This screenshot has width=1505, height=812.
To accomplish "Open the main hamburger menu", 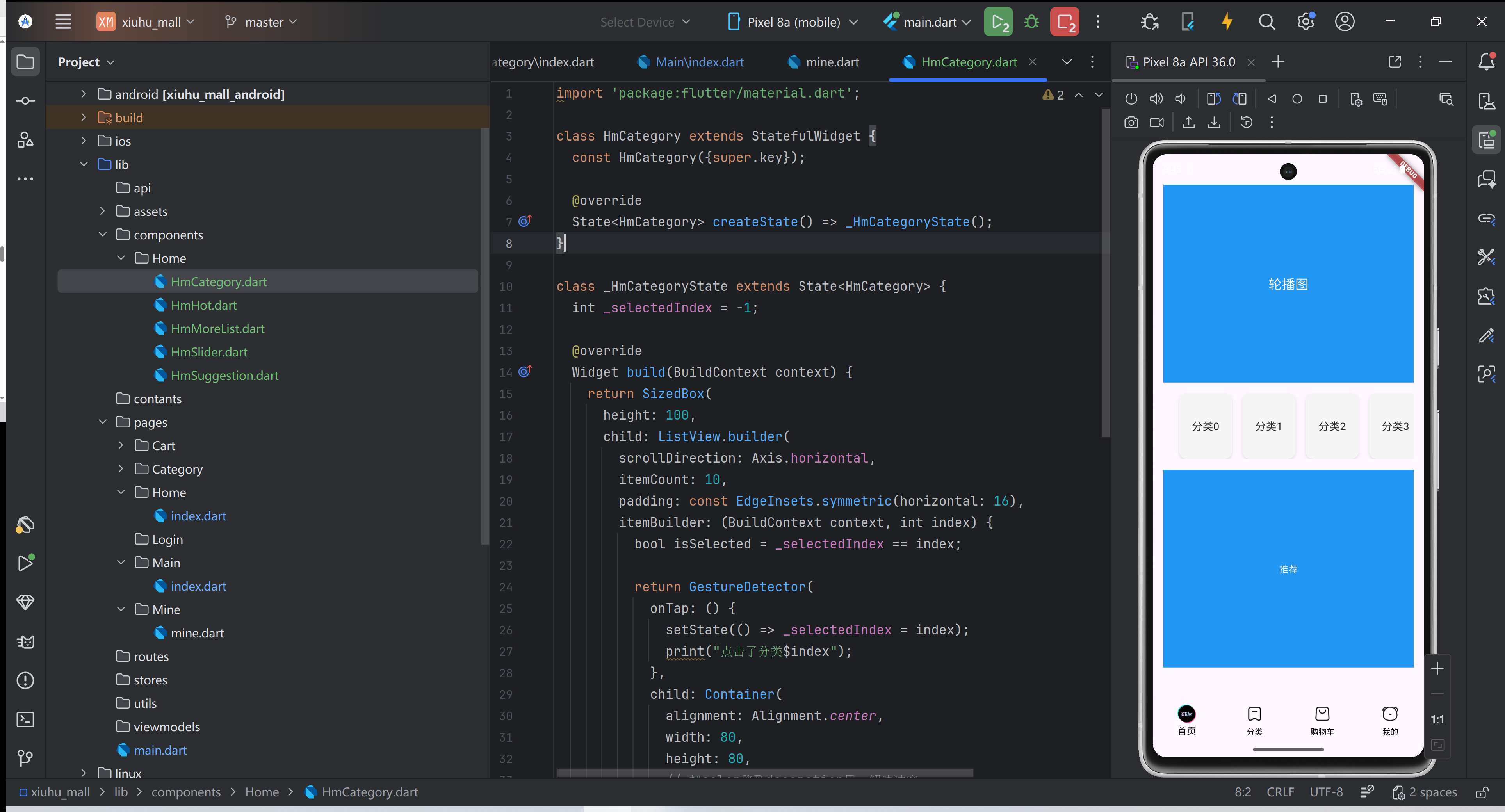I will coord(63,22).
